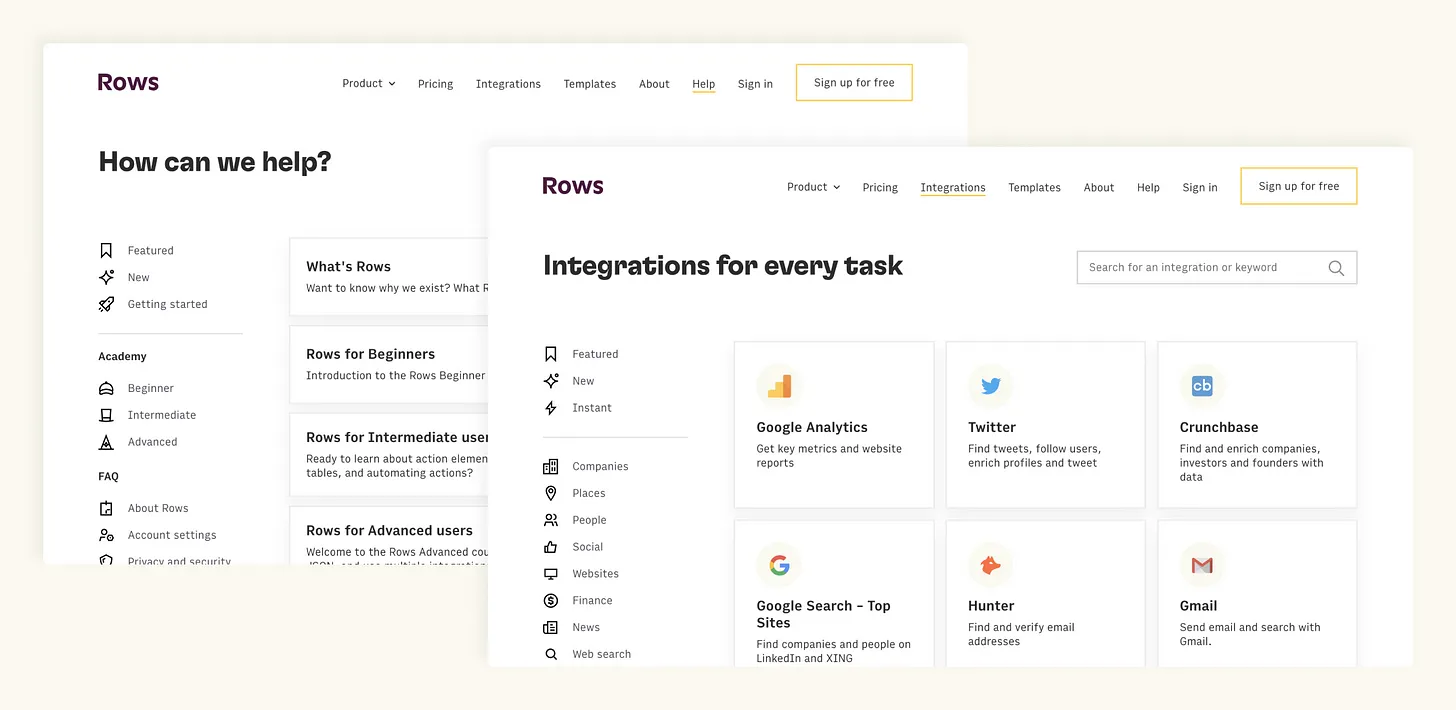Click the Companies building icon
This screenshot has width=1456, height=710.
click(x=551, y=466)
